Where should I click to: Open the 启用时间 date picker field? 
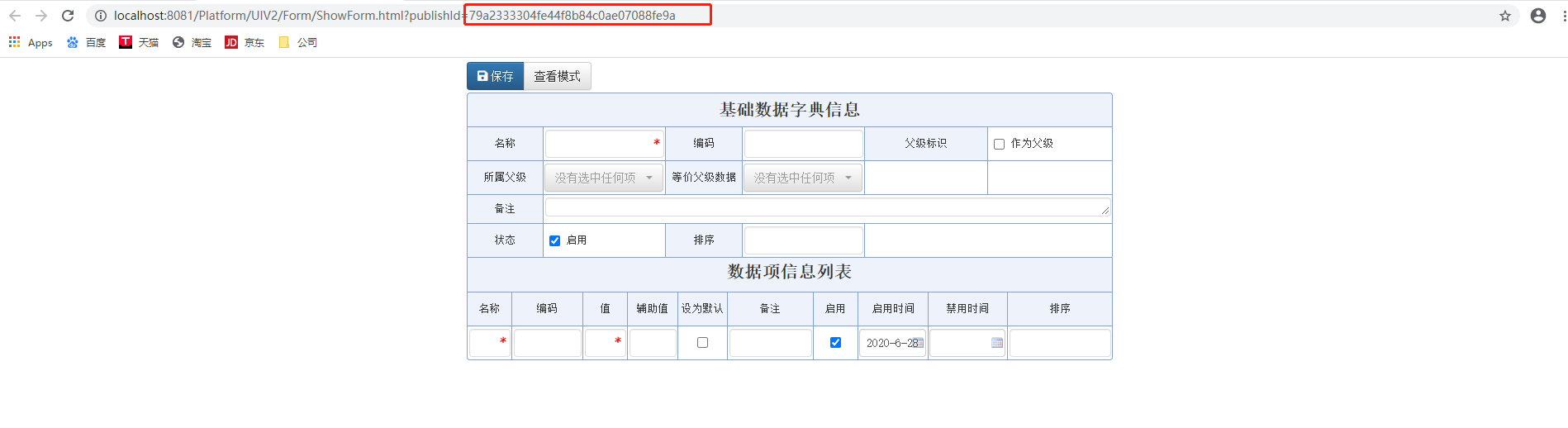point(892,343)
